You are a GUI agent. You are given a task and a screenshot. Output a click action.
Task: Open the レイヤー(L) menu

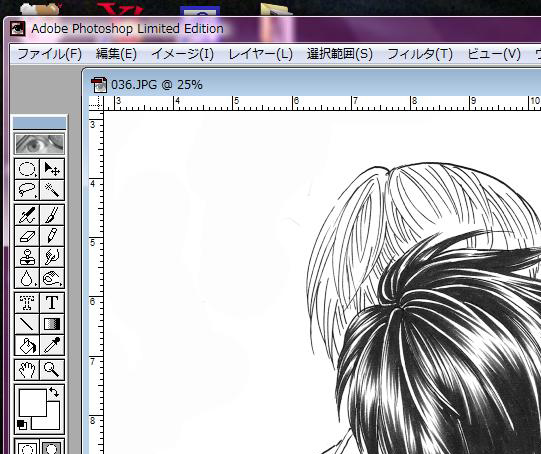[260, 54]
